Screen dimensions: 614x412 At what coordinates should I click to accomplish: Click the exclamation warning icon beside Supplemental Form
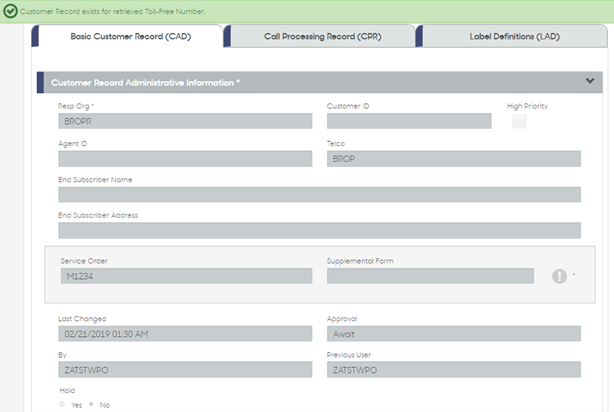(x=559, y=276)
